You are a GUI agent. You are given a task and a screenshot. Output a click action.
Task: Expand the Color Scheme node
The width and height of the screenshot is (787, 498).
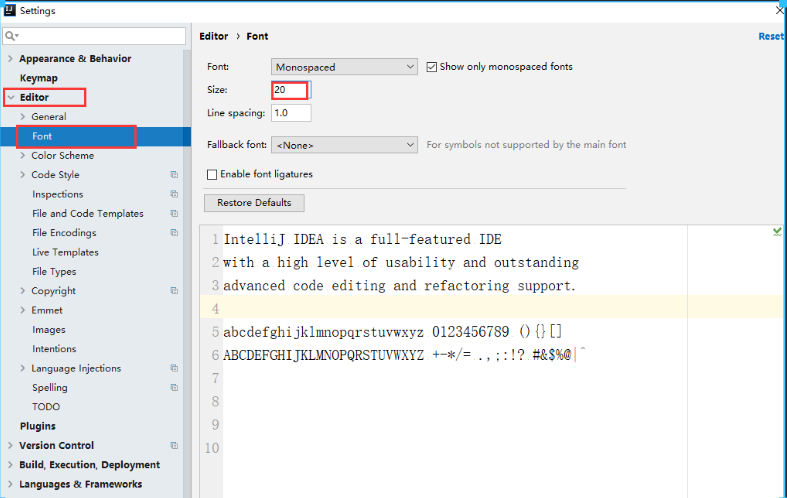(22, 156)
